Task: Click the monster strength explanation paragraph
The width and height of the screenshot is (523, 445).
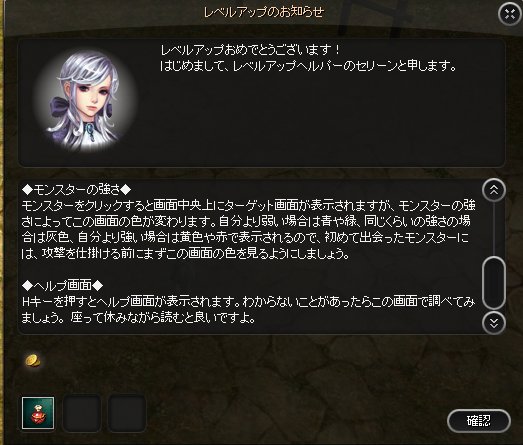Action: point(248,230)
